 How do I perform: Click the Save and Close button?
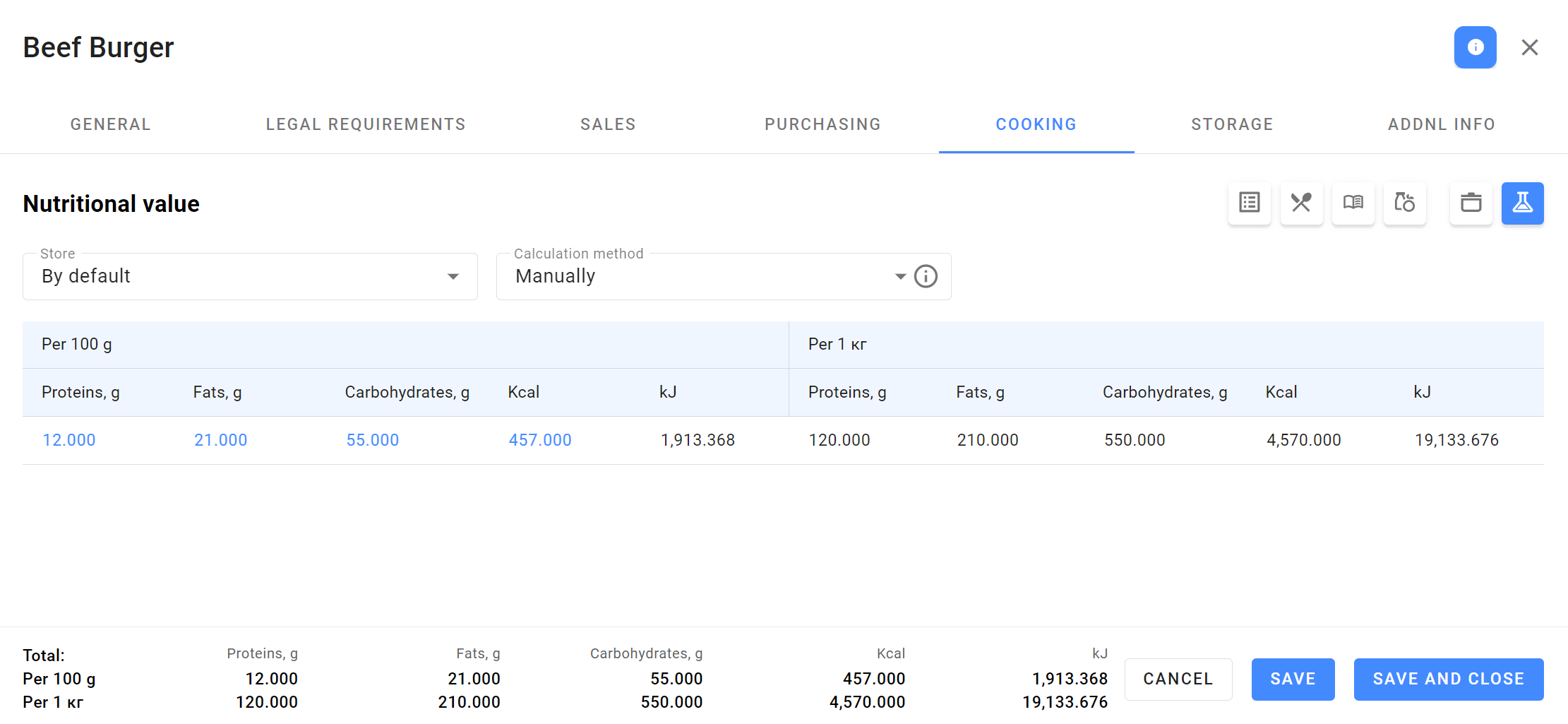point(1449,679)
